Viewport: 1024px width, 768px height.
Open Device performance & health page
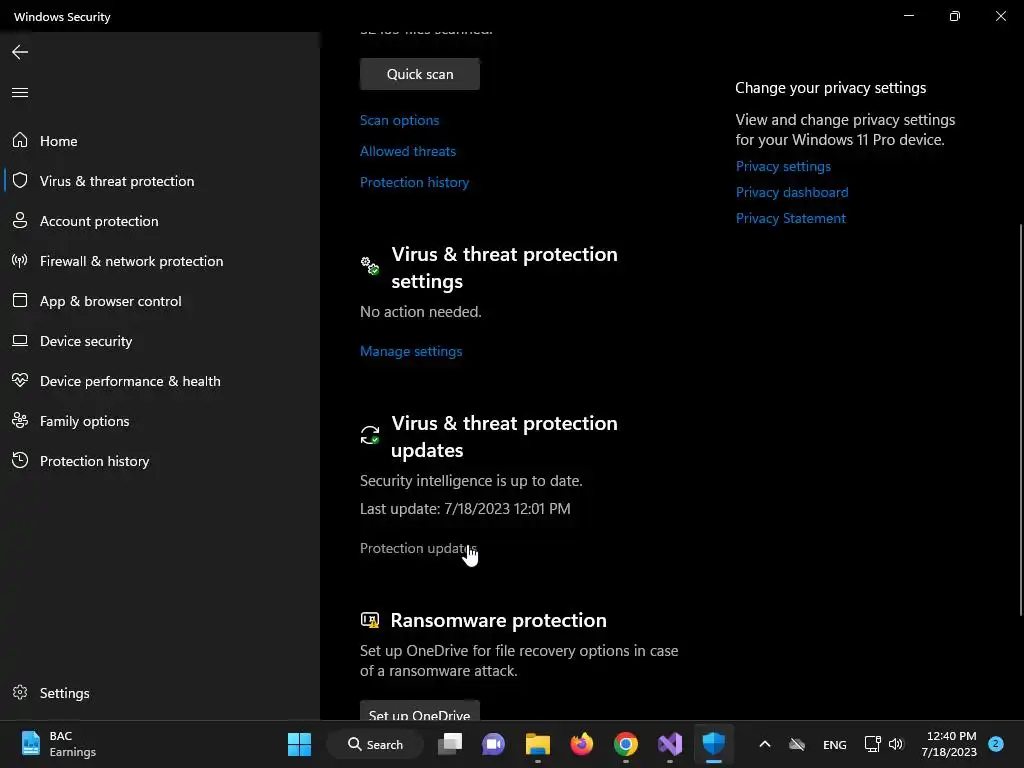tap(160, 381)
